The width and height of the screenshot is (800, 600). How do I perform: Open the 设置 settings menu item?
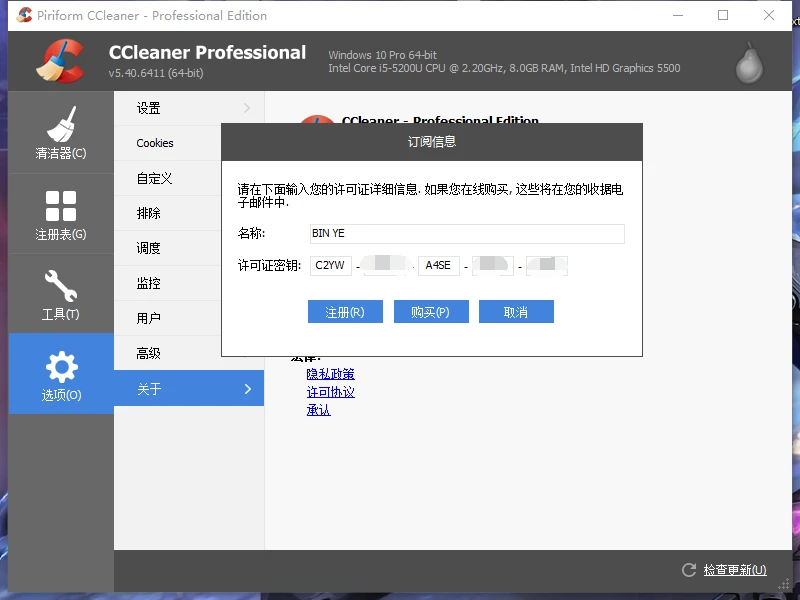[189, 108]
